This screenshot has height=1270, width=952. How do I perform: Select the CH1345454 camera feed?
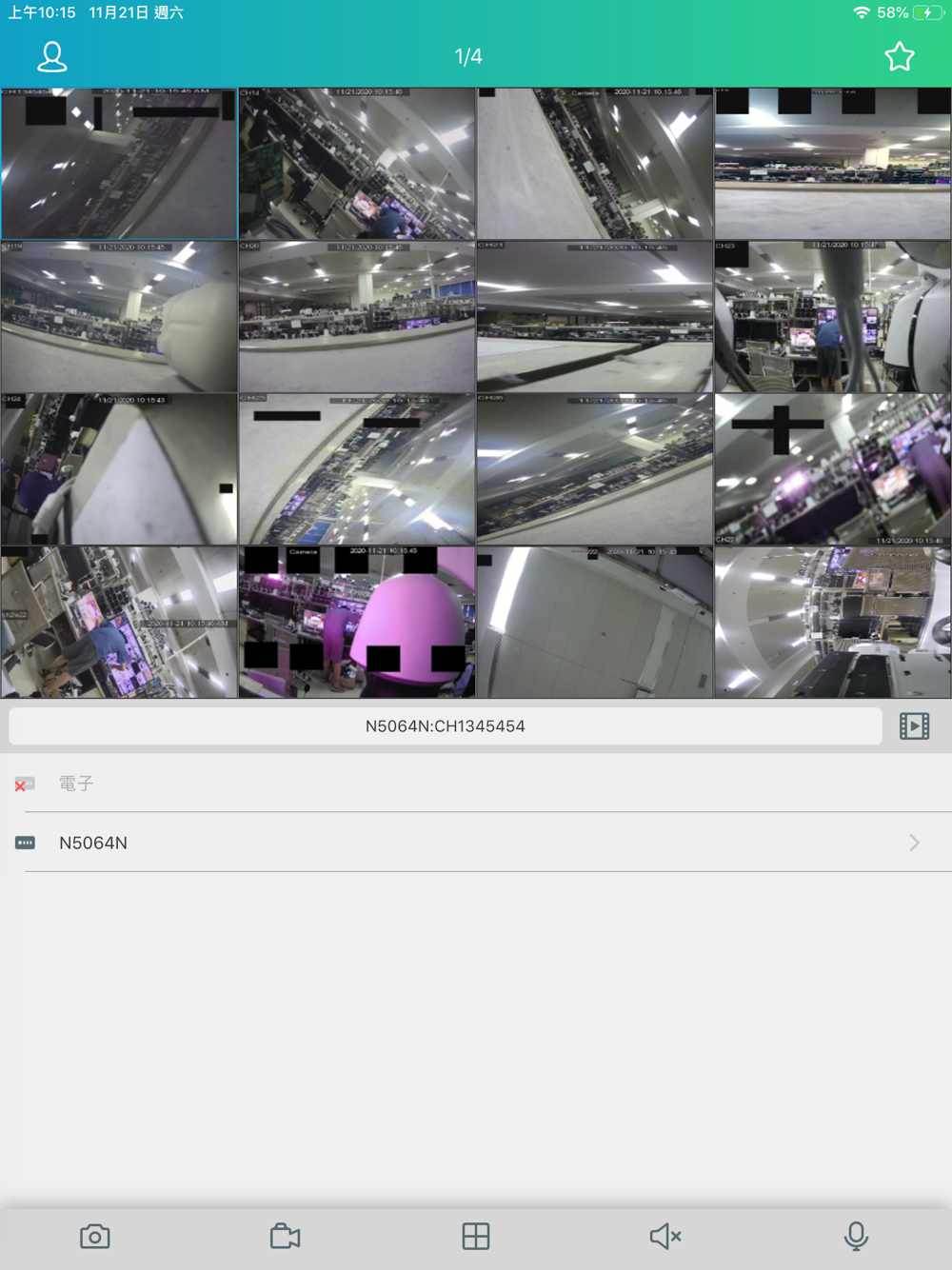[x=119, y=164]
